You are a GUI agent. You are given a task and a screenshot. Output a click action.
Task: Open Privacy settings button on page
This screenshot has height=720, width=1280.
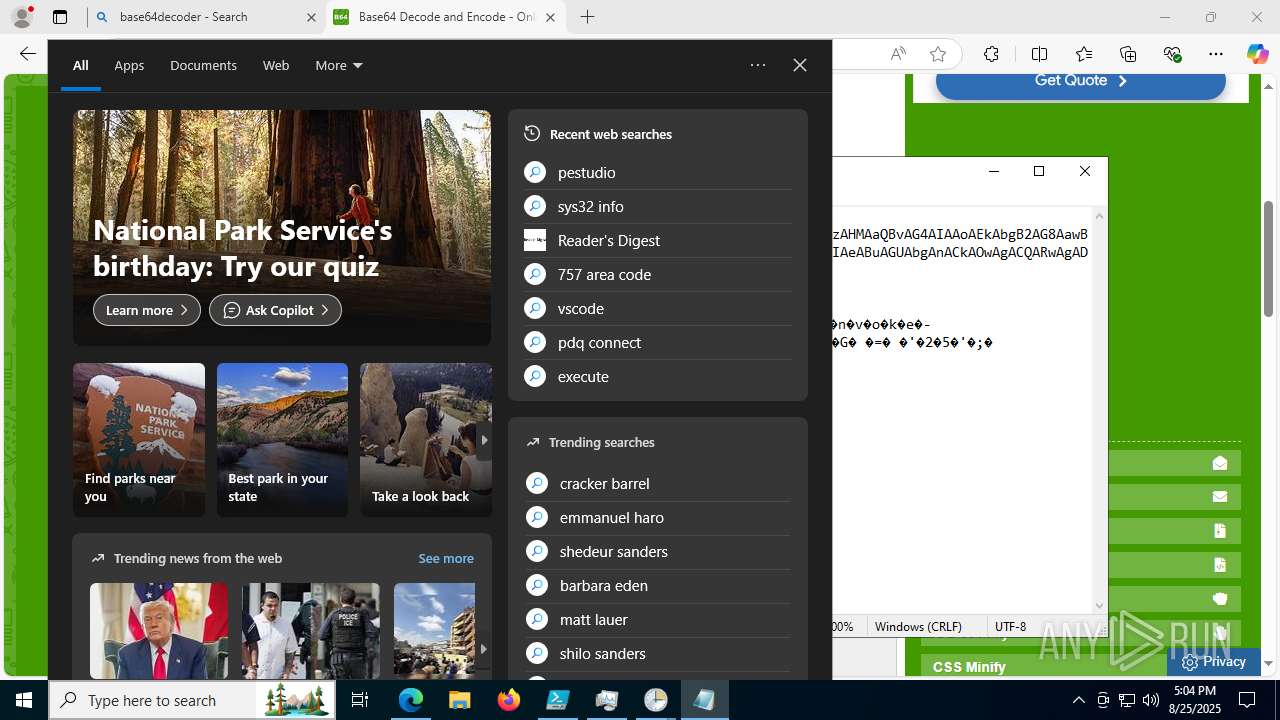point(1213,662)
